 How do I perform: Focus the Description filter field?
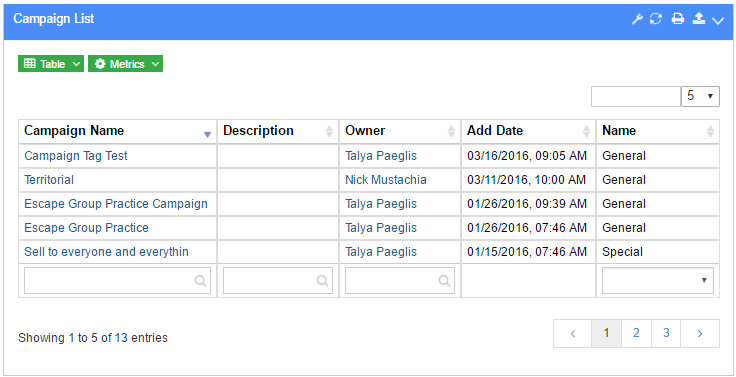[x=278, y=281]
